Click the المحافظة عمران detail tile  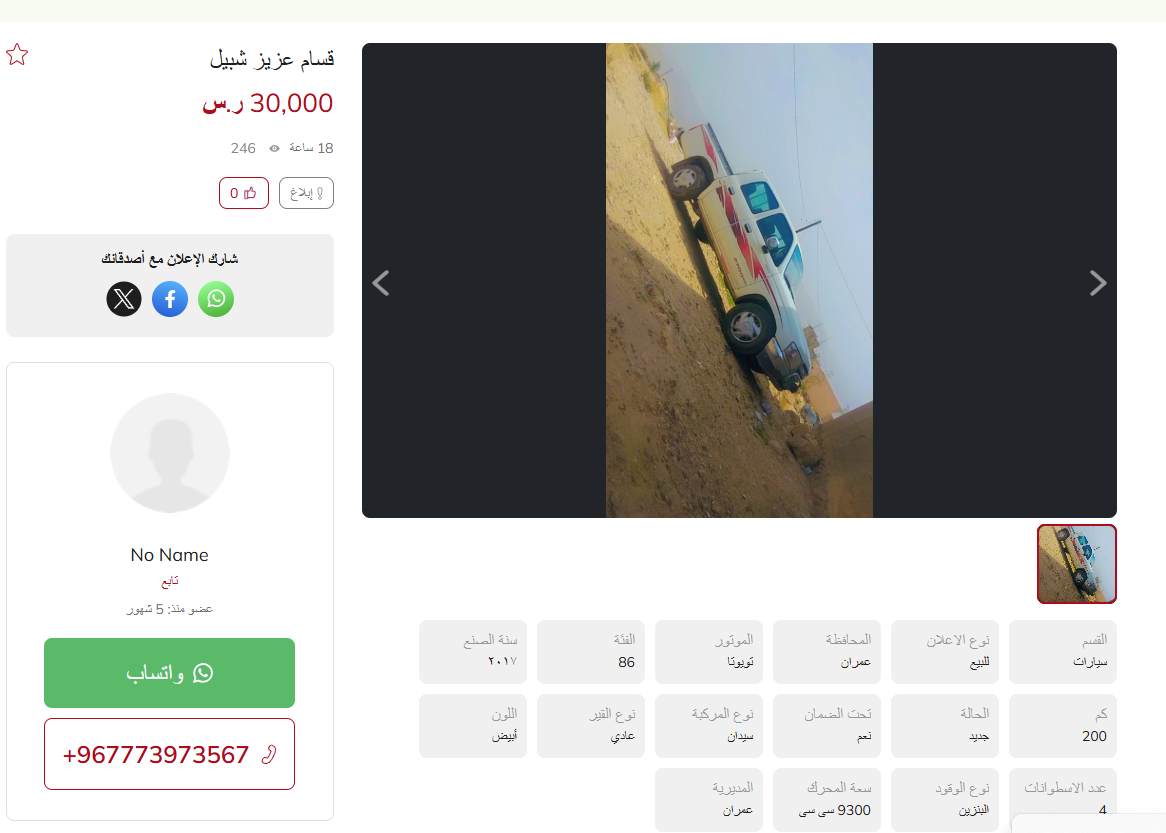[827, 652]
